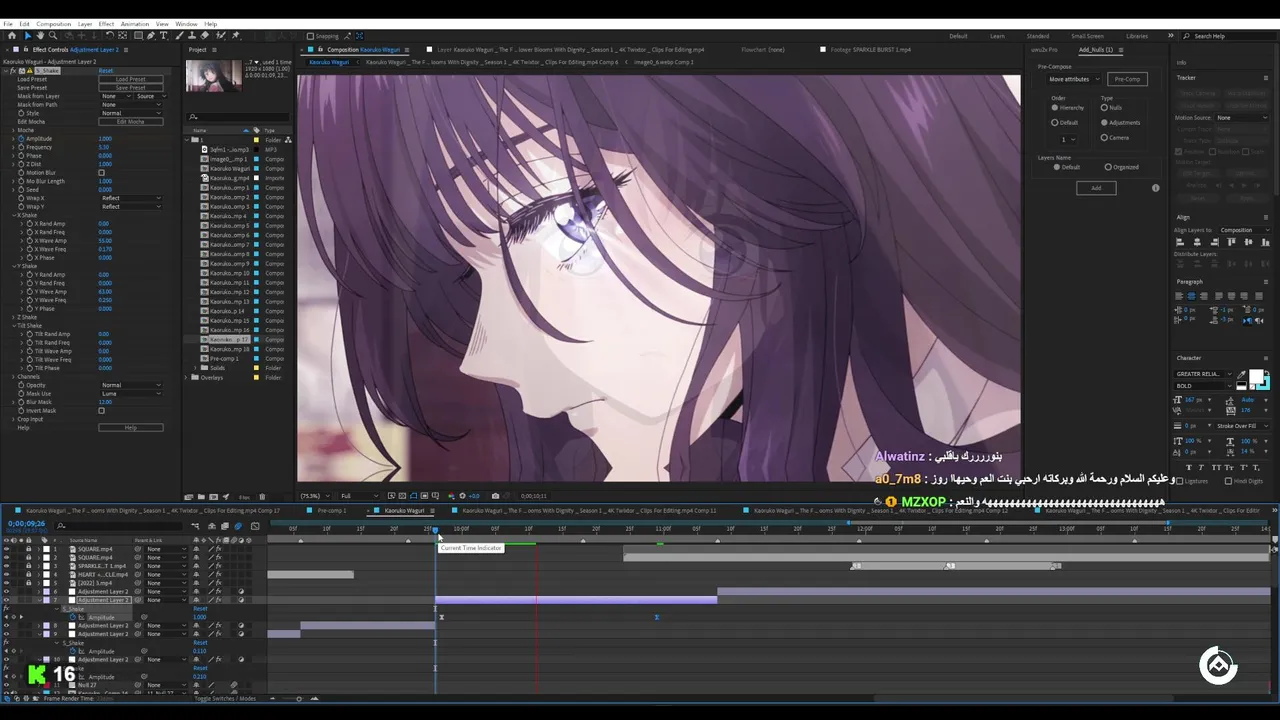
Task: Click the Help button in Effect Controls
Action: (x=130, y=427)
